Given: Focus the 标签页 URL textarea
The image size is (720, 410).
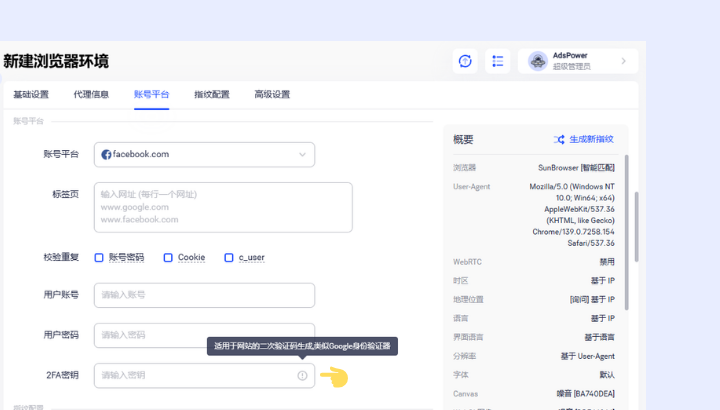Looking at the screenshot, I should click(x=223, y=208).
